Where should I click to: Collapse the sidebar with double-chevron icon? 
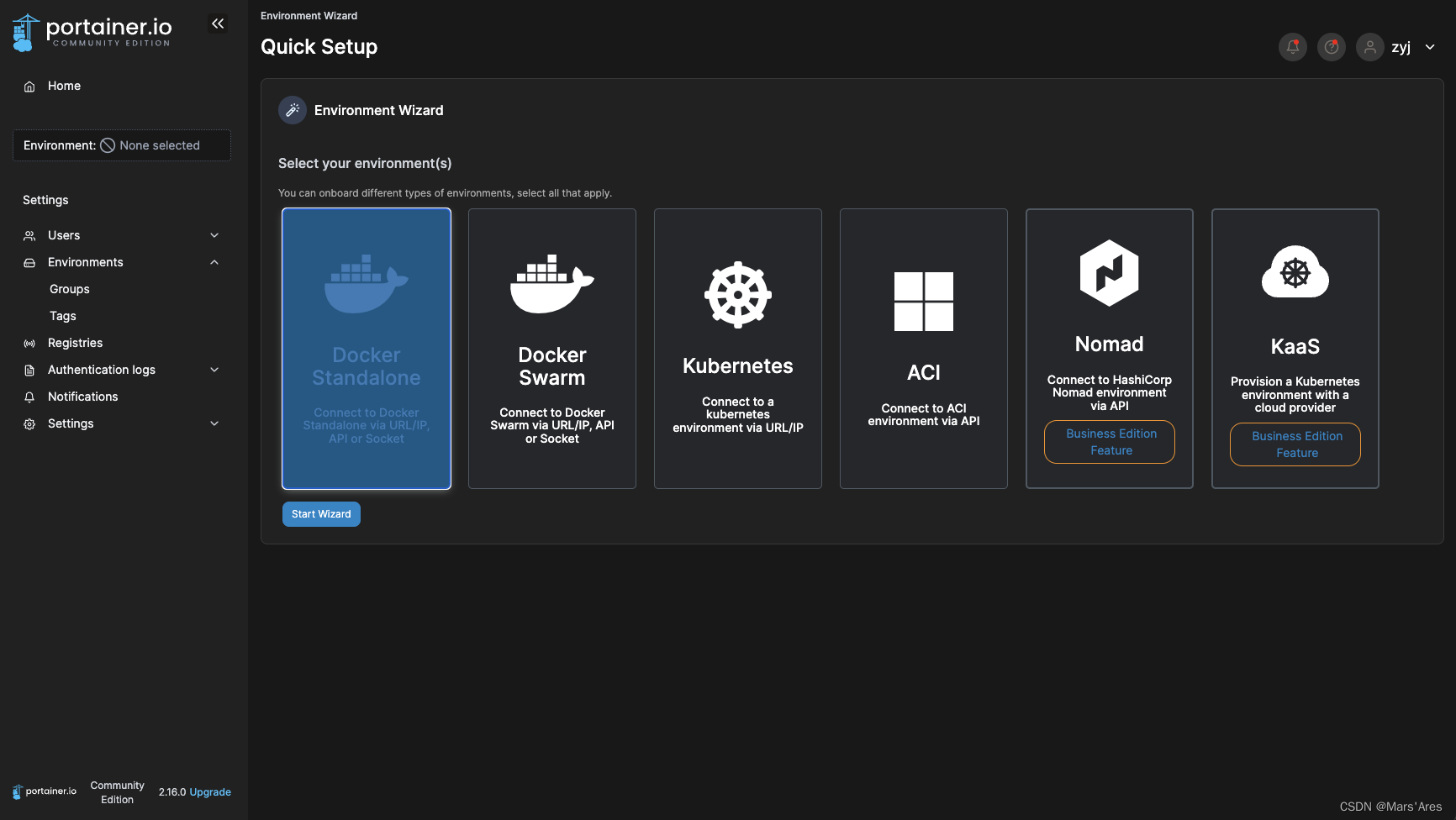(x=218, y=24)
